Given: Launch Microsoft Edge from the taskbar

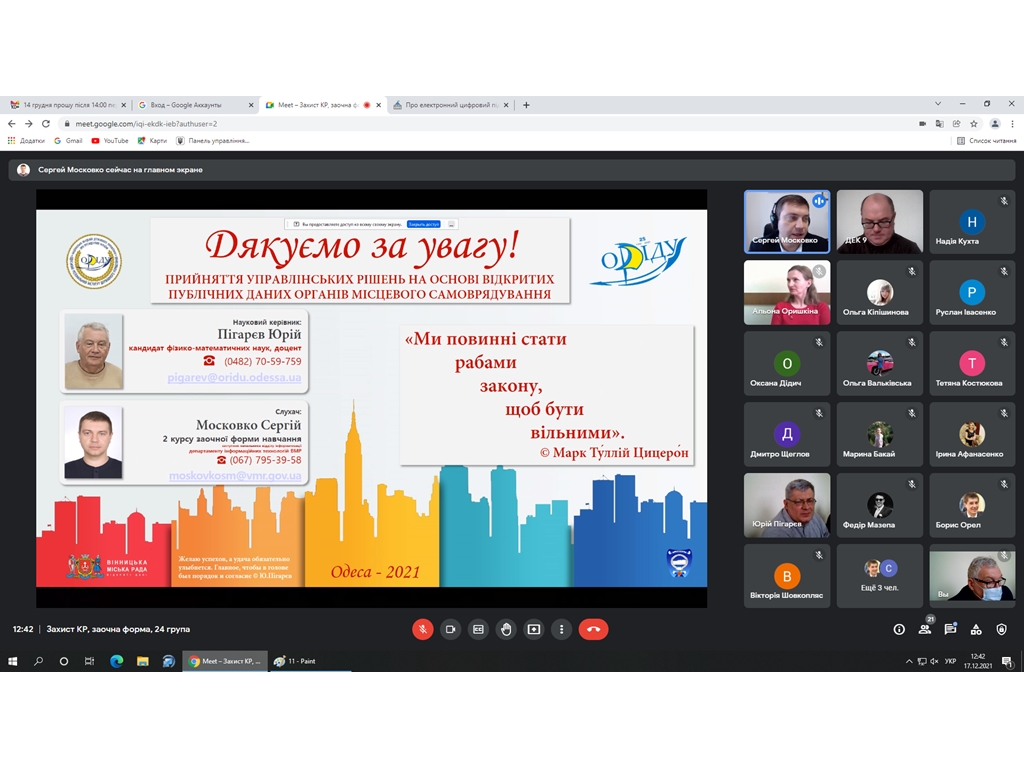Looking at the screenshot, I should point(116,661).
